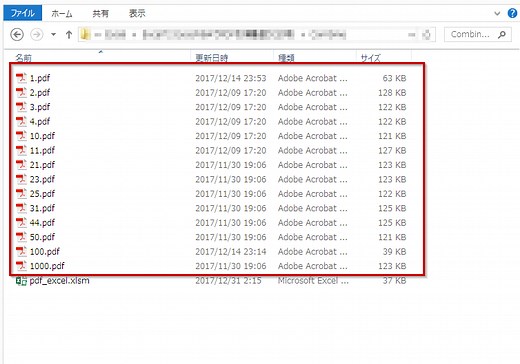Select the pdf_excel.xlsm Excel icon
This screenshot has width=520, height=364.
tap(21, 281)
